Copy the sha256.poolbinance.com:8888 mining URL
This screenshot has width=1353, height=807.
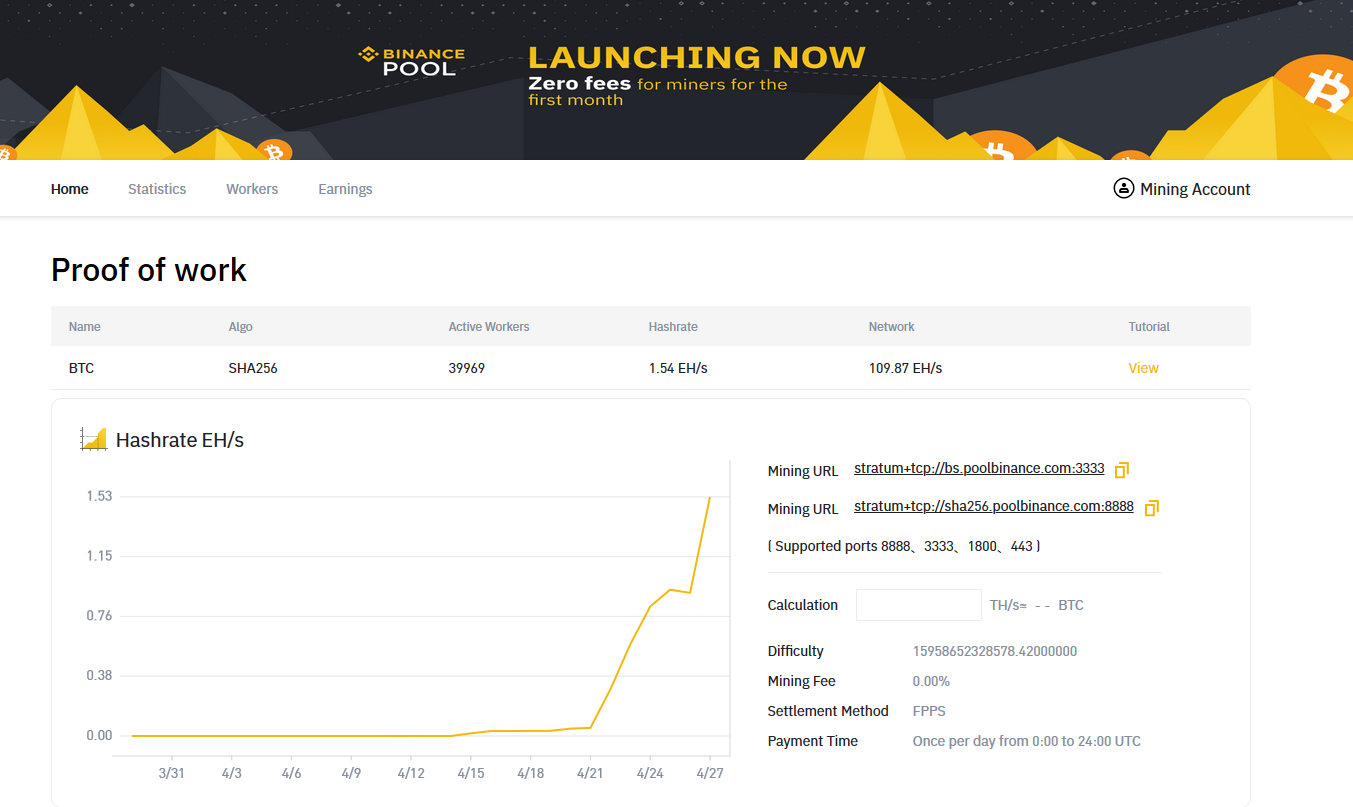(x=1151, y=508)
